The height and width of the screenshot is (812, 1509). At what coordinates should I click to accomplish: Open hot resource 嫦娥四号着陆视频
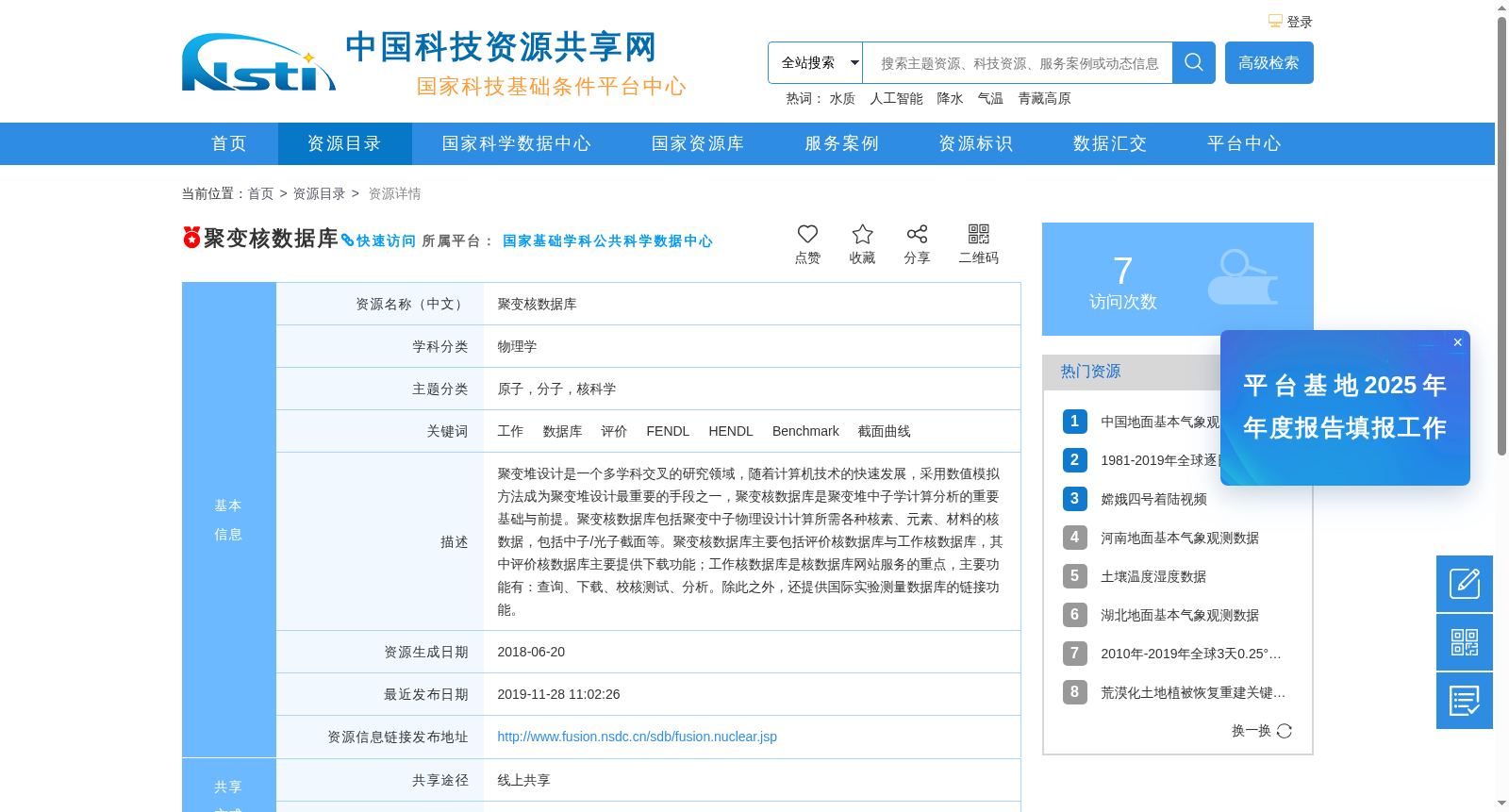[x=1153, y=499]
